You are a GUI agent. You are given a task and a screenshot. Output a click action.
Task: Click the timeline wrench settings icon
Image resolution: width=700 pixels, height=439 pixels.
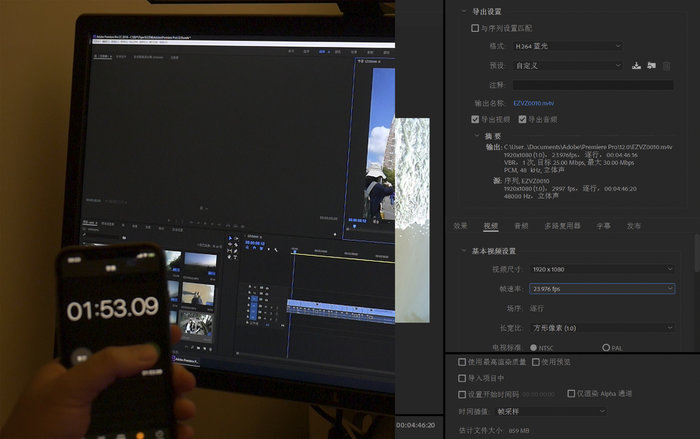point(276,250)
